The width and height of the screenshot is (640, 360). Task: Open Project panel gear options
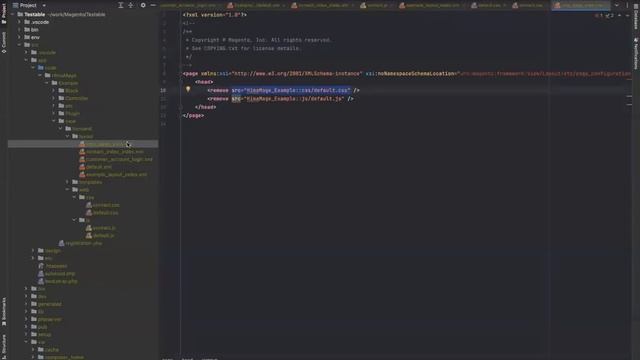[143, 5]
